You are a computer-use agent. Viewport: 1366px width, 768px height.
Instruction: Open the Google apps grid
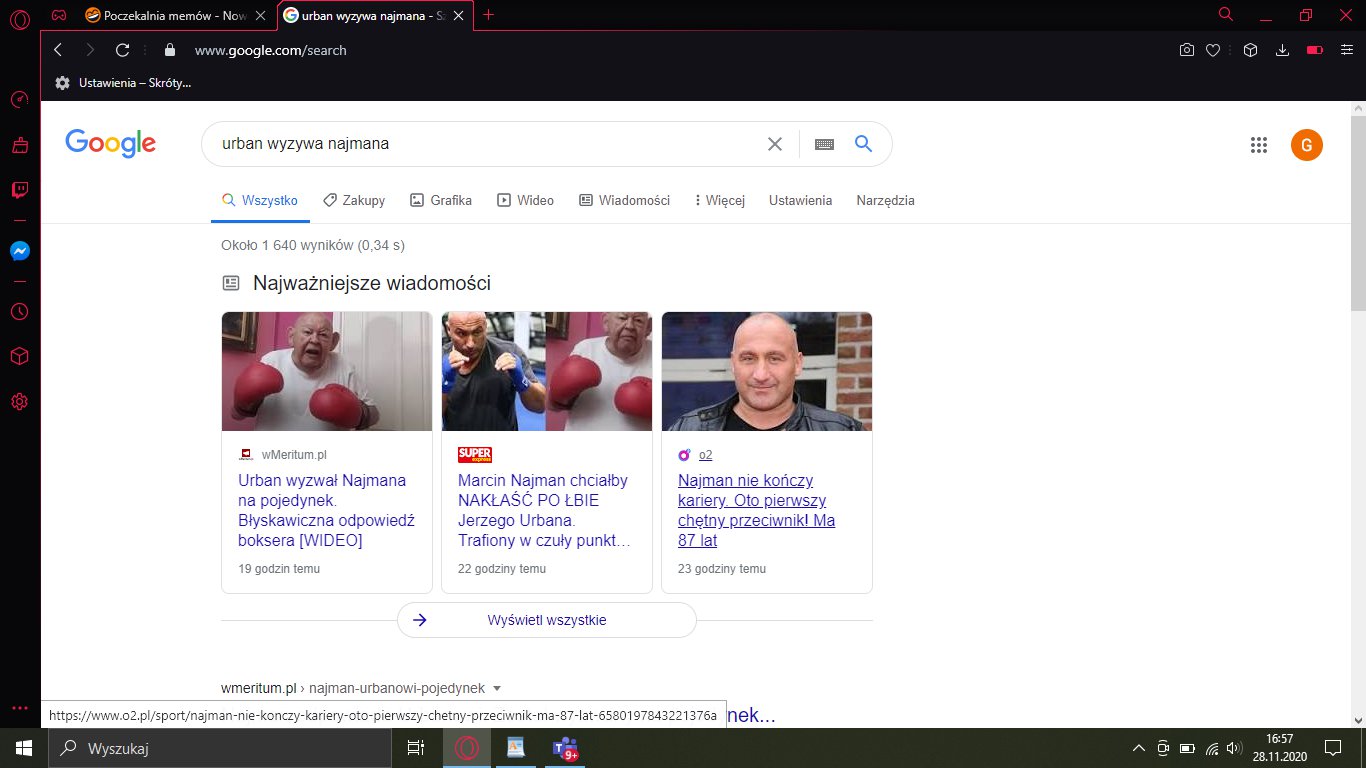pos(1259,145)
